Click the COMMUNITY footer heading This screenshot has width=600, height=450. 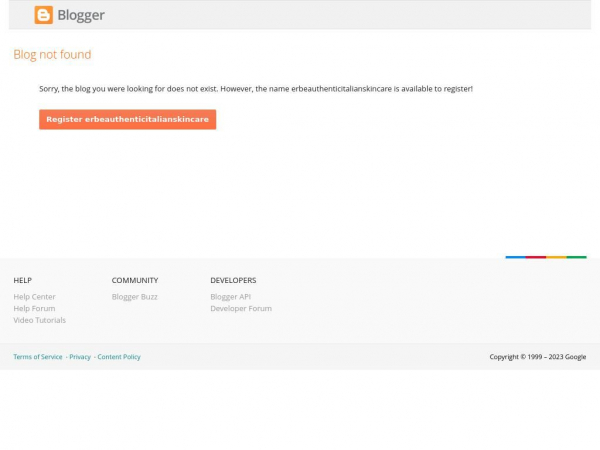tap(135, 280)
